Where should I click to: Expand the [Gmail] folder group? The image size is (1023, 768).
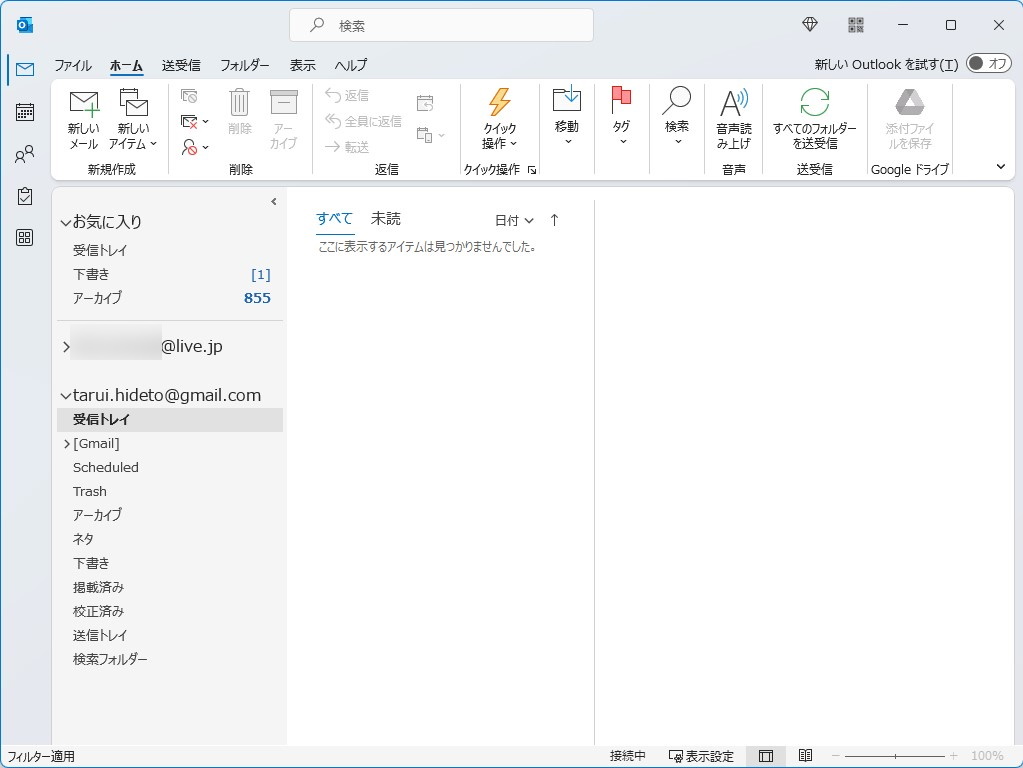click(66, 443)
